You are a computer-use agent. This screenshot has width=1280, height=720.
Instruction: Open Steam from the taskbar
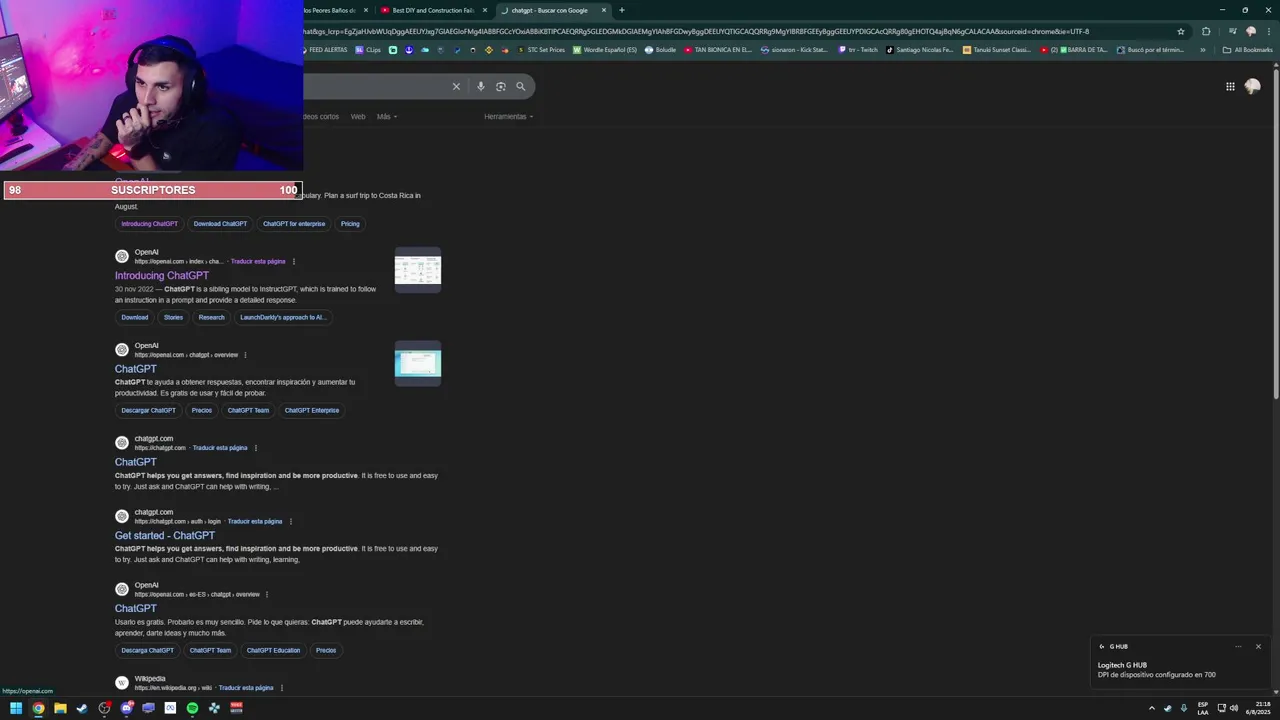[x=82, y=708]
